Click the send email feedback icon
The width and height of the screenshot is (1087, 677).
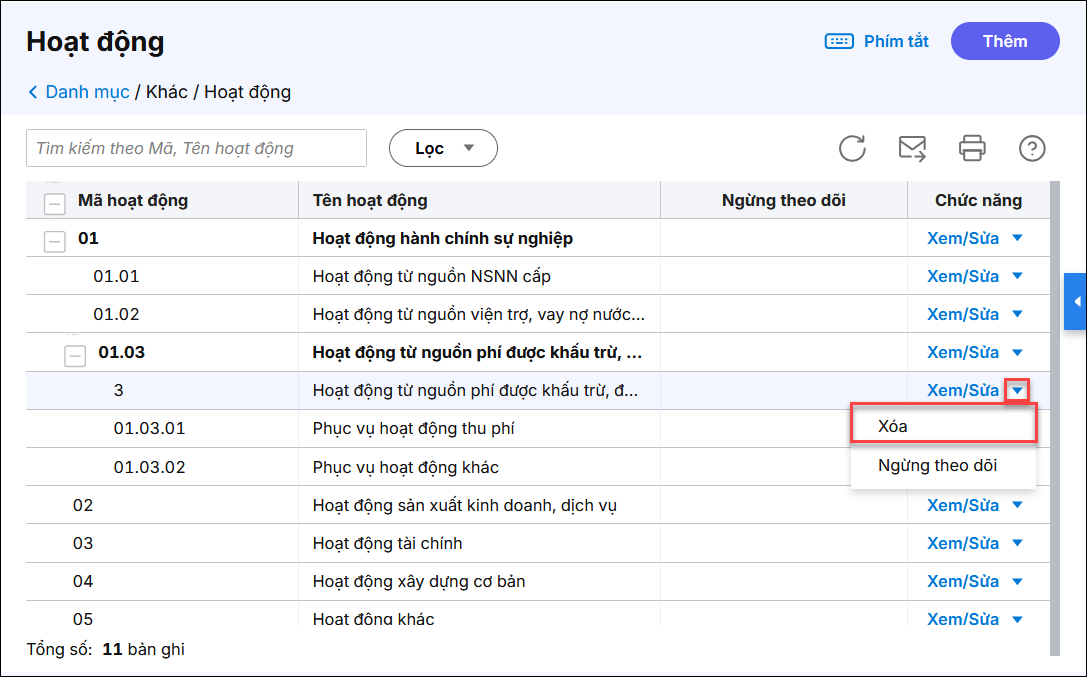912,149
